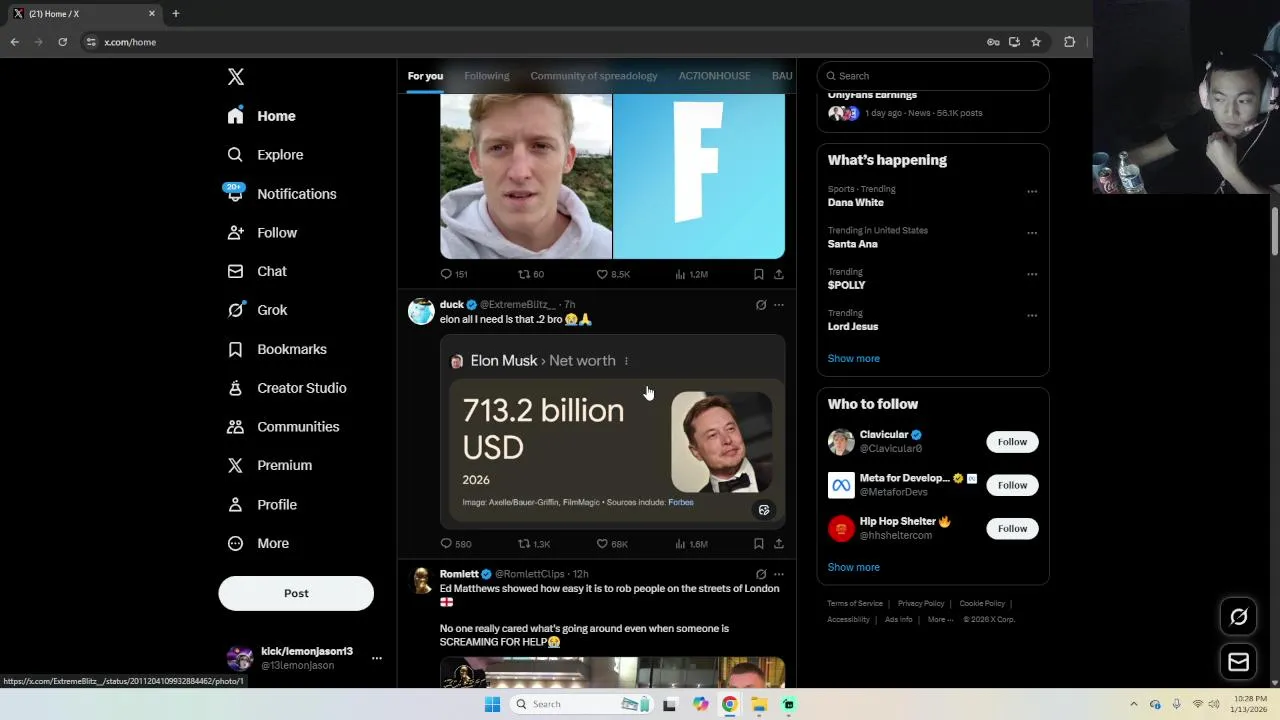Open more options for Dana White trend
The width and height of the screenshot is (1280, 720).
tap(1032, 191)
